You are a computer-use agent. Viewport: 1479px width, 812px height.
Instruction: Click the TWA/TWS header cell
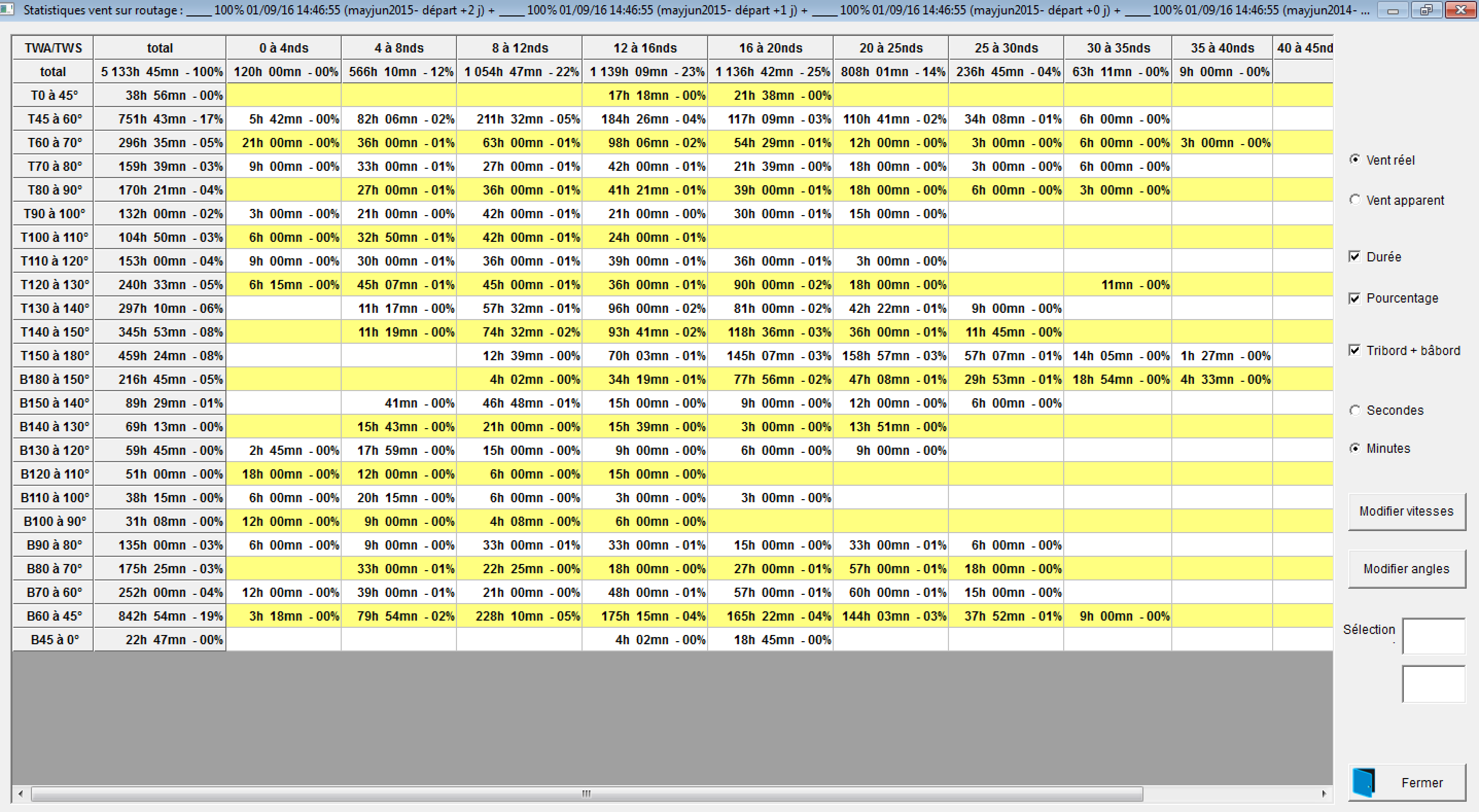point(53,48)
